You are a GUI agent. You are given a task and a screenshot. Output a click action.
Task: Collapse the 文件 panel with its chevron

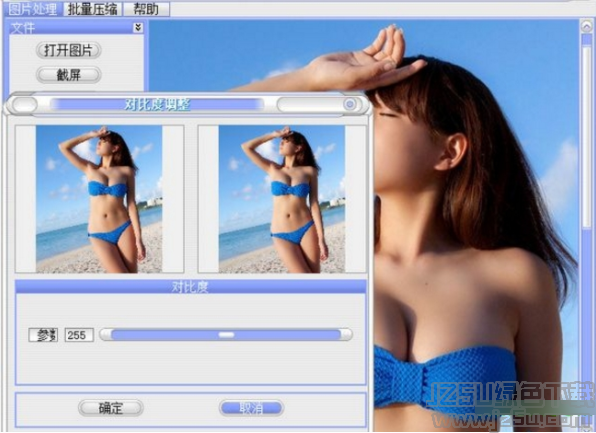(x=138, y=27)
